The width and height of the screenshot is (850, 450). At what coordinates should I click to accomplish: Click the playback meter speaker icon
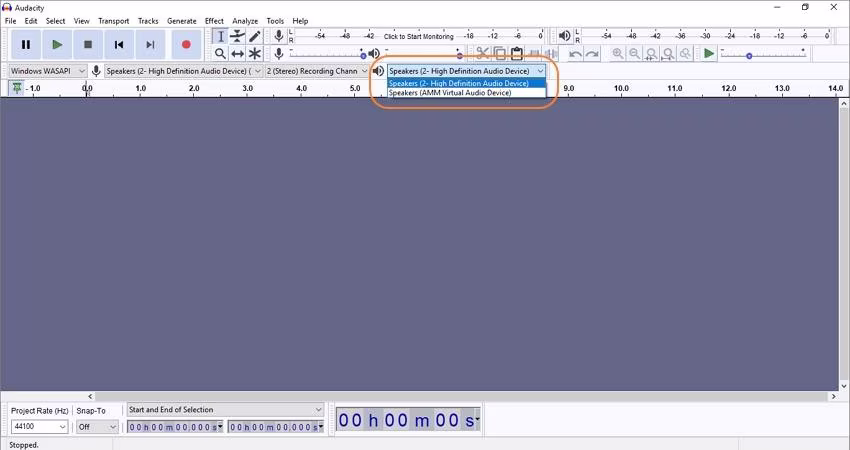coord(565,36)
